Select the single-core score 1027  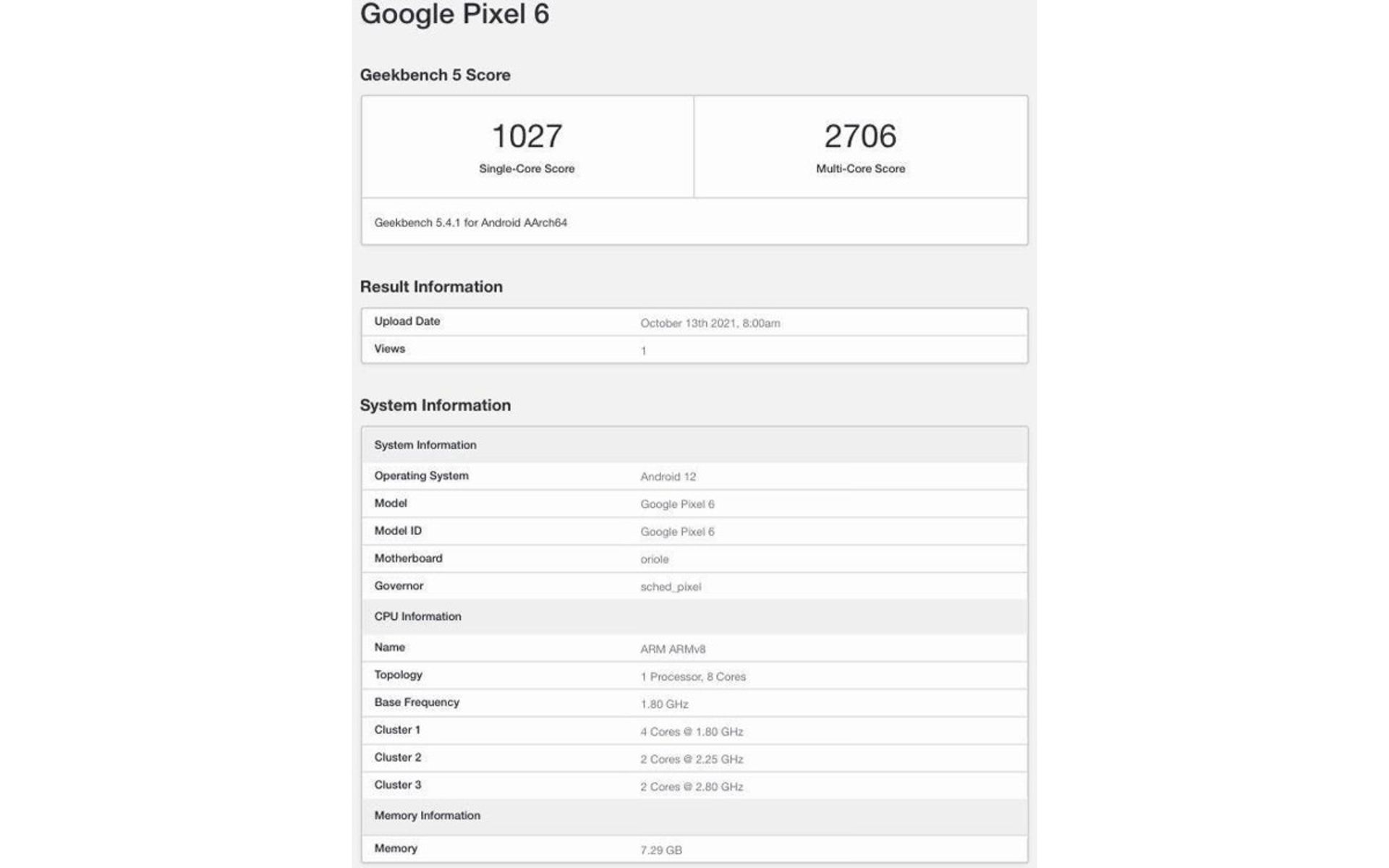527,136
